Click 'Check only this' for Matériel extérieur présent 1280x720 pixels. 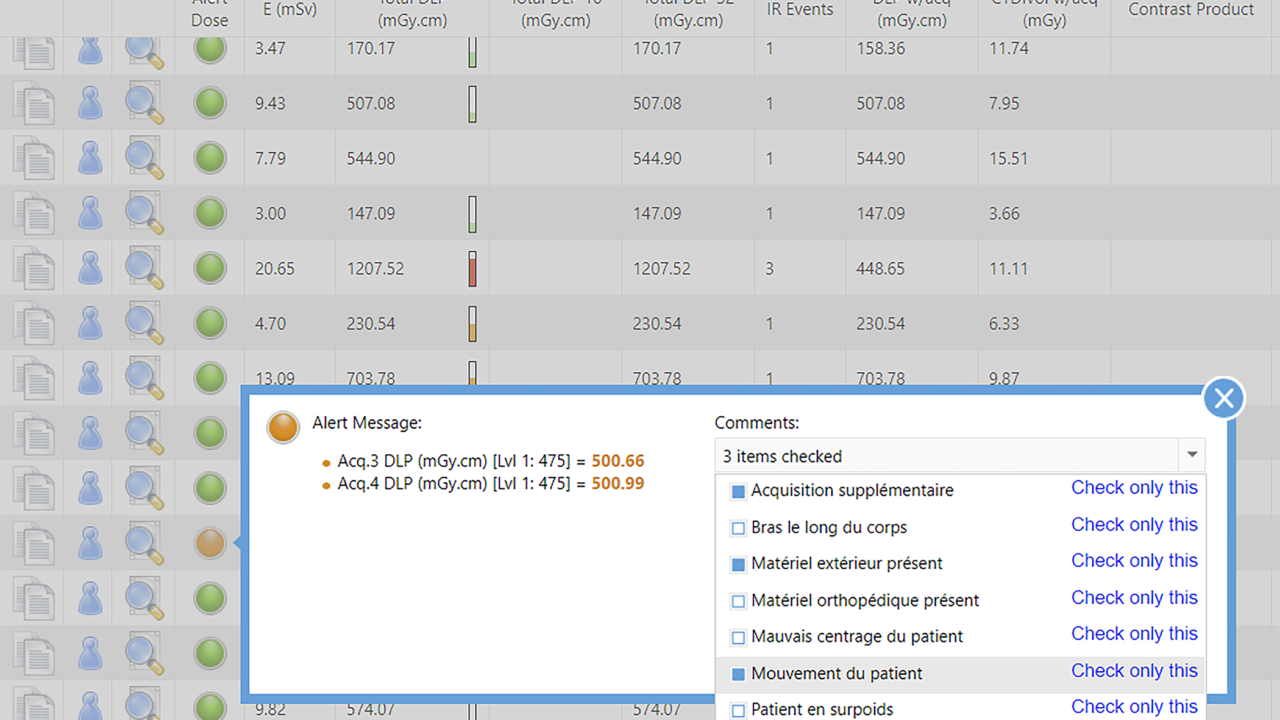pos(1134,561)
